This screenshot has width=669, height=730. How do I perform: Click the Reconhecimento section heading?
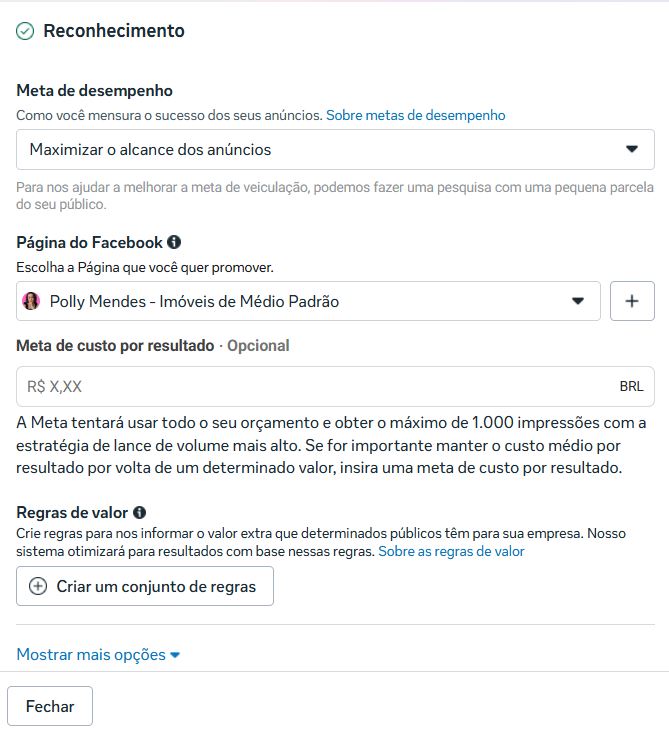[x=114, y=31]
